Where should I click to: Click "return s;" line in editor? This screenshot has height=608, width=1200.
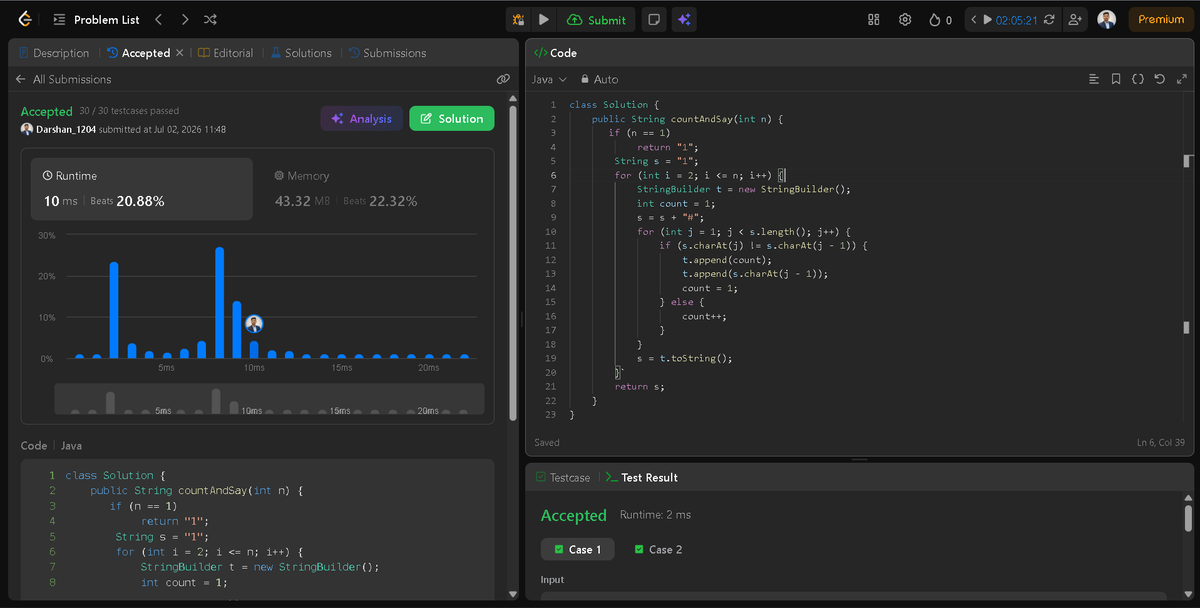coord(639,386)
